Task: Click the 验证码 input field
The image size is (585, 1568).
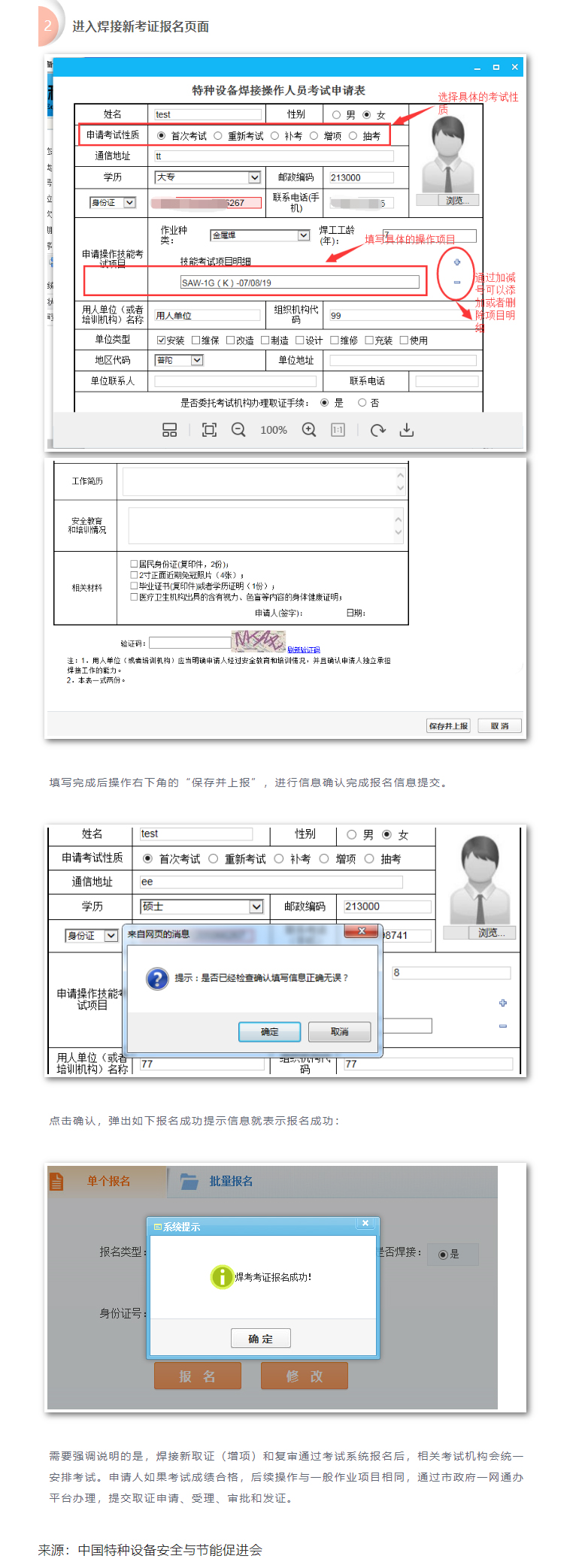Action: pyautogui.click(x=190, y=643)
